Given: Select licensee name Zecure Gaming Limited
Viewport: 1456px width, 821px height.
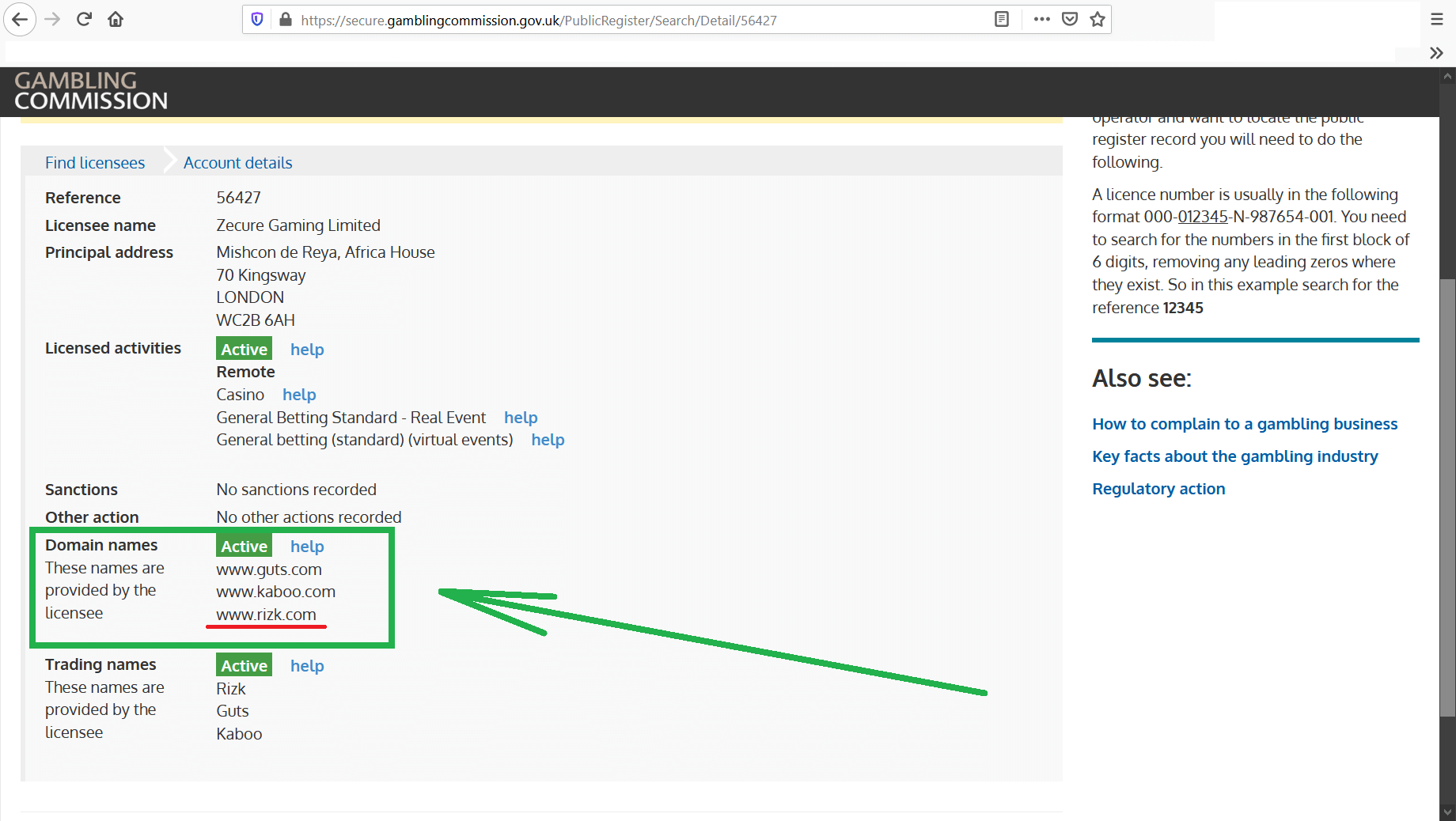Looking at the screenshot, I should point(298,225).
